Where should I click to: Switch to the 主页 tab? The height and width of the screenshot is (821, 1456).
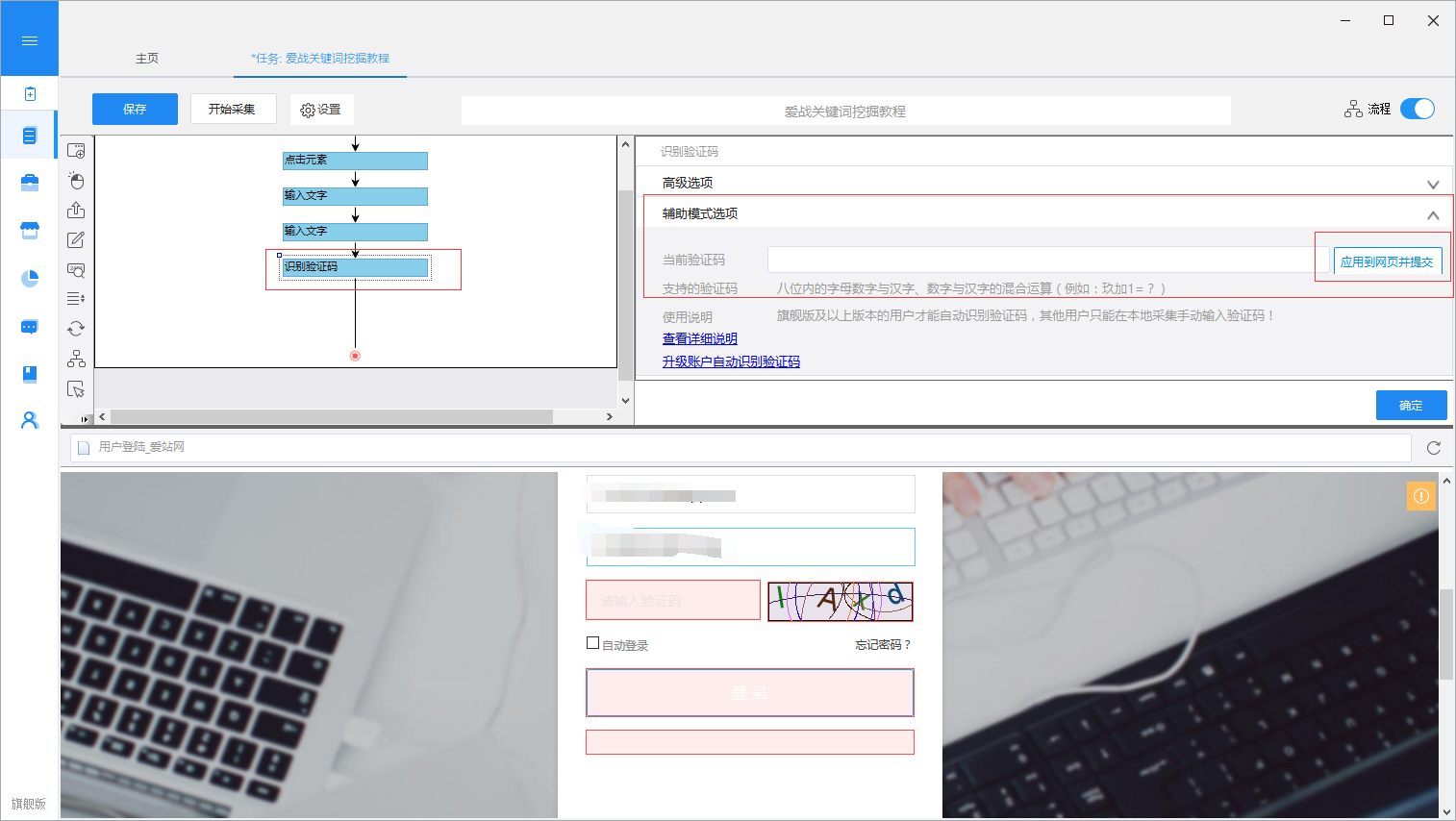click(147, 59)
